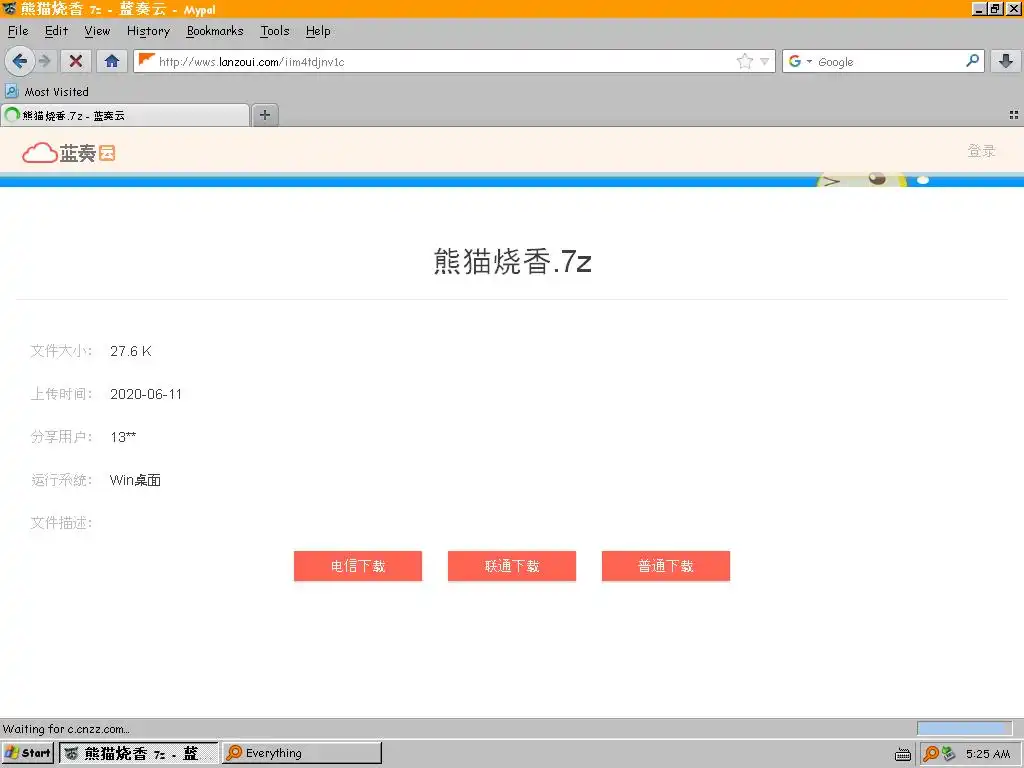The image size is (1024, 768).
Task: Click the status text Waiting for c.cnzz.com
Action: click(66, 729)
